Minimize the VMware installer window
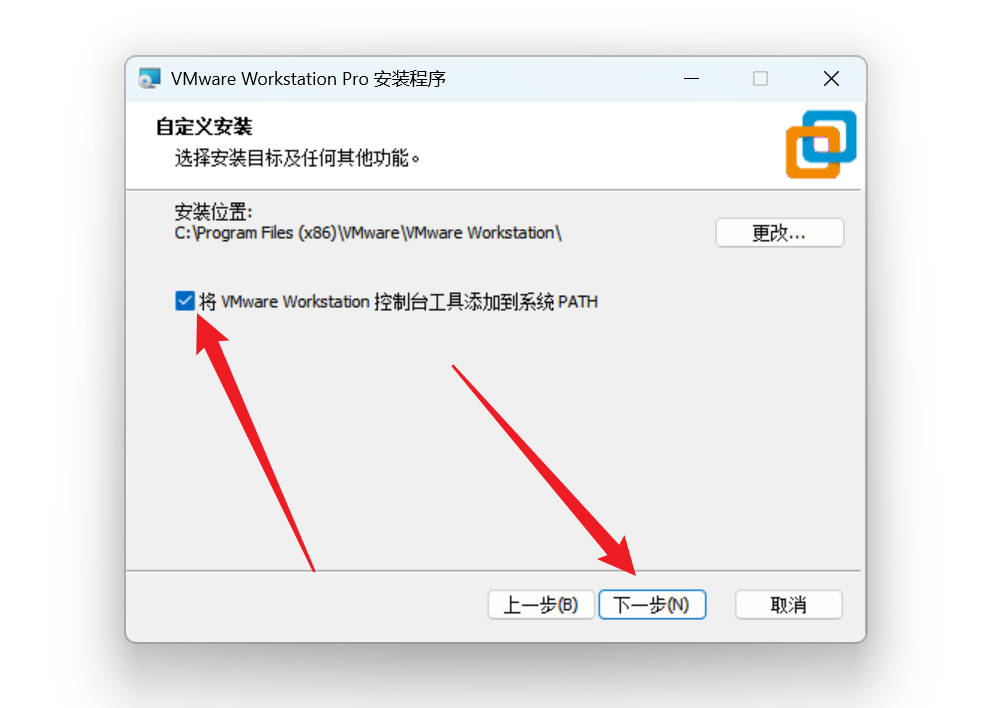The height and width of the screenshot is (708, 1000). (691, 78)
